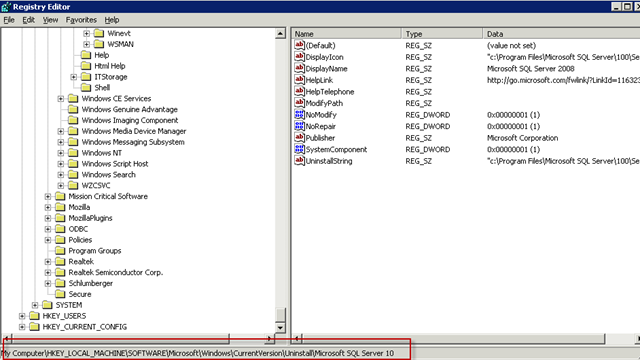
Task: Expand the MozillaPlugins key
Action: 47,218
